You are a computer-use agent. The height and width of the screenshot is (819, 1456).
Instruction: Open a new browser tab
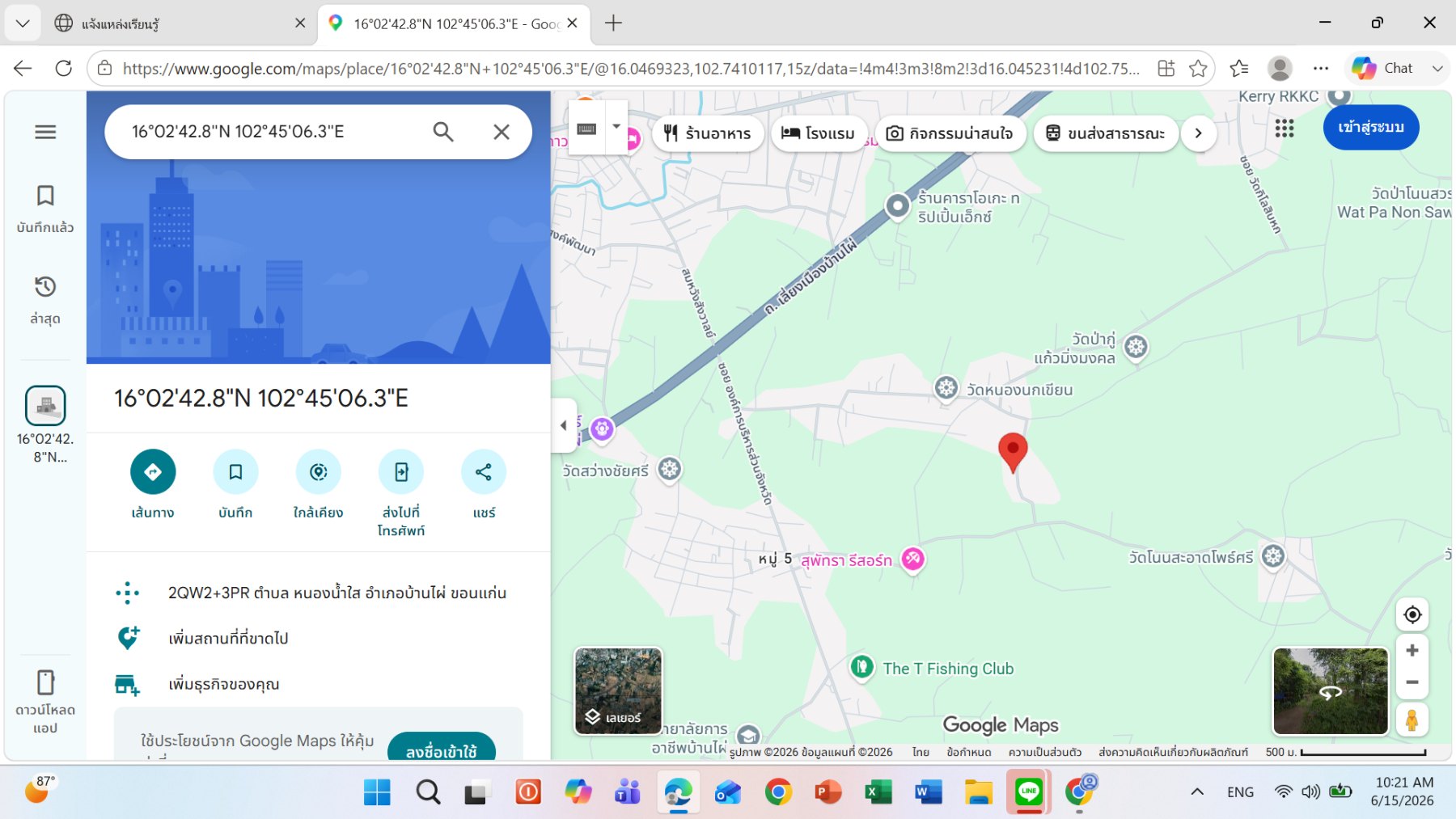[x=614, y=23]
